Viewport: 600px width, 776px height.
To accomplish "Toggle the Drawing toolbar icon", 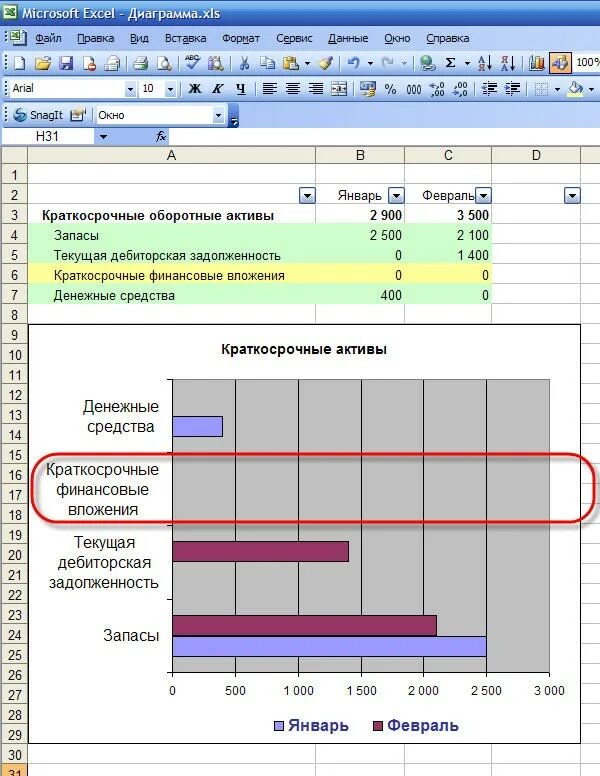I will pos(560,63).
